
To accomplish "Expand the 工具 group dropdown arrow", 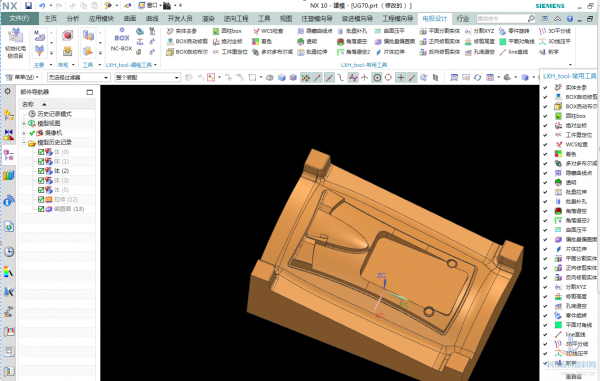I will click(100, 65).
